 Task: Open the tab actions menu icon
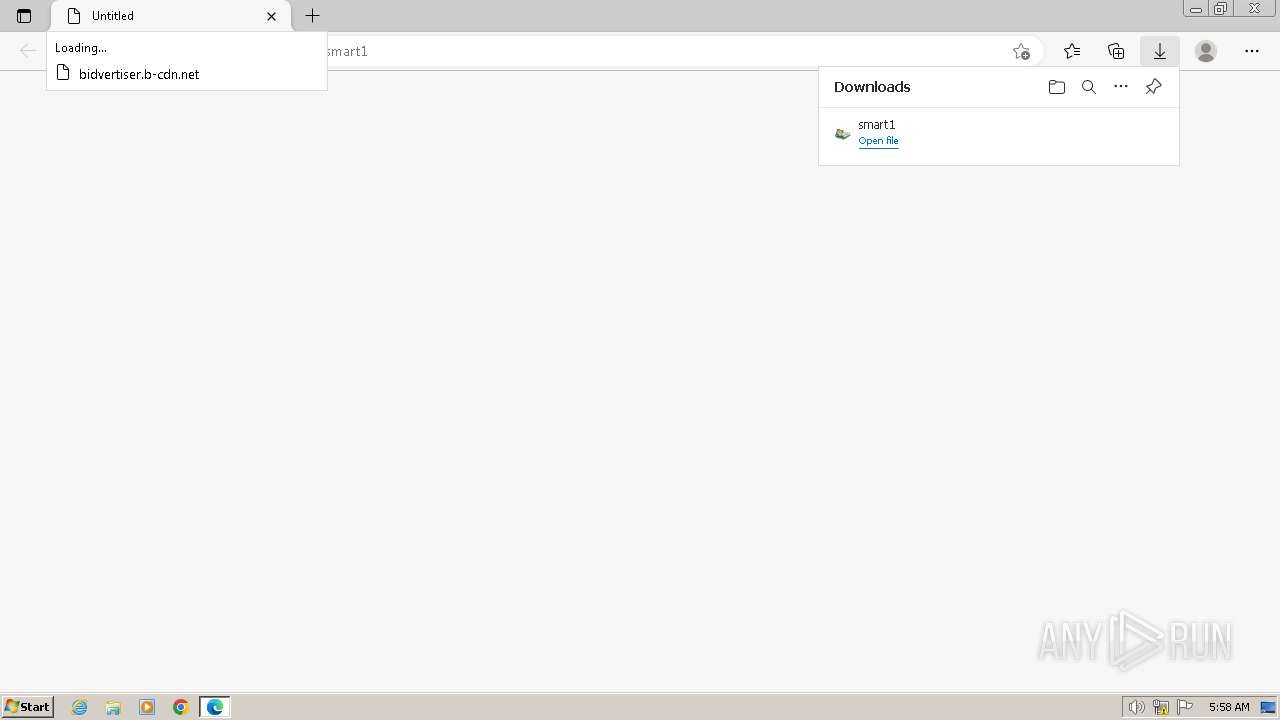24,16
